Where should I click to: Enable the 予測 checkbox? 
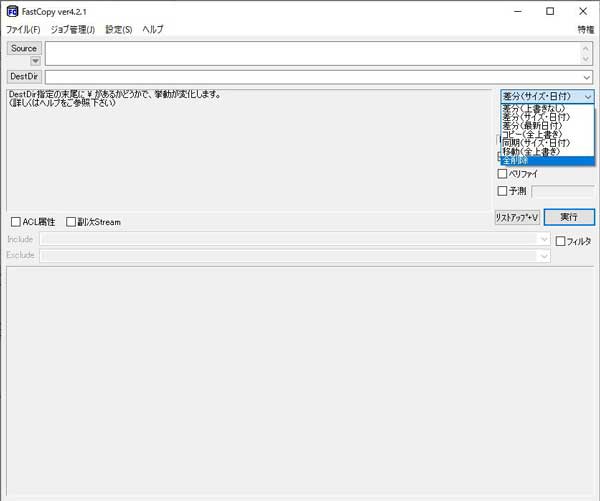point(502,191)
